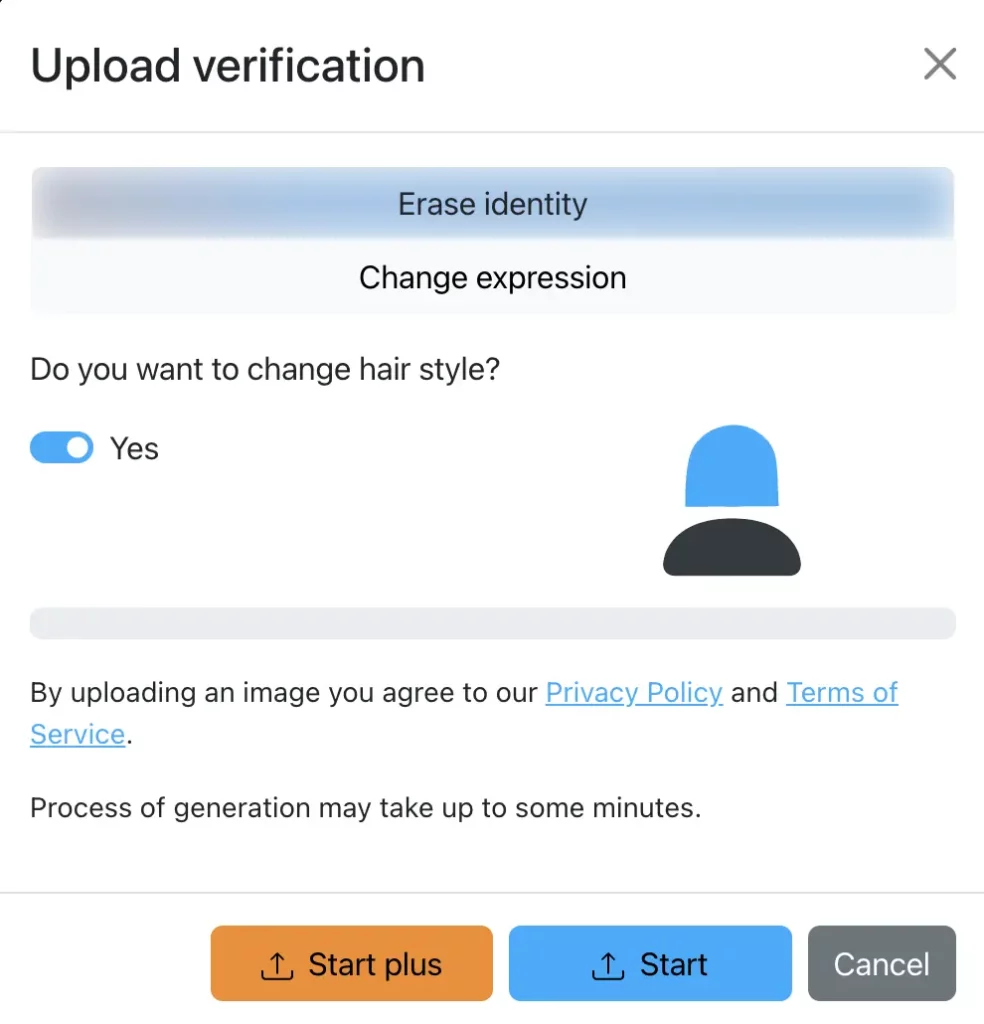Screen dimensions: 984x1024
Task: Click the Yes label beside the switch
Action: pos(134,448)
